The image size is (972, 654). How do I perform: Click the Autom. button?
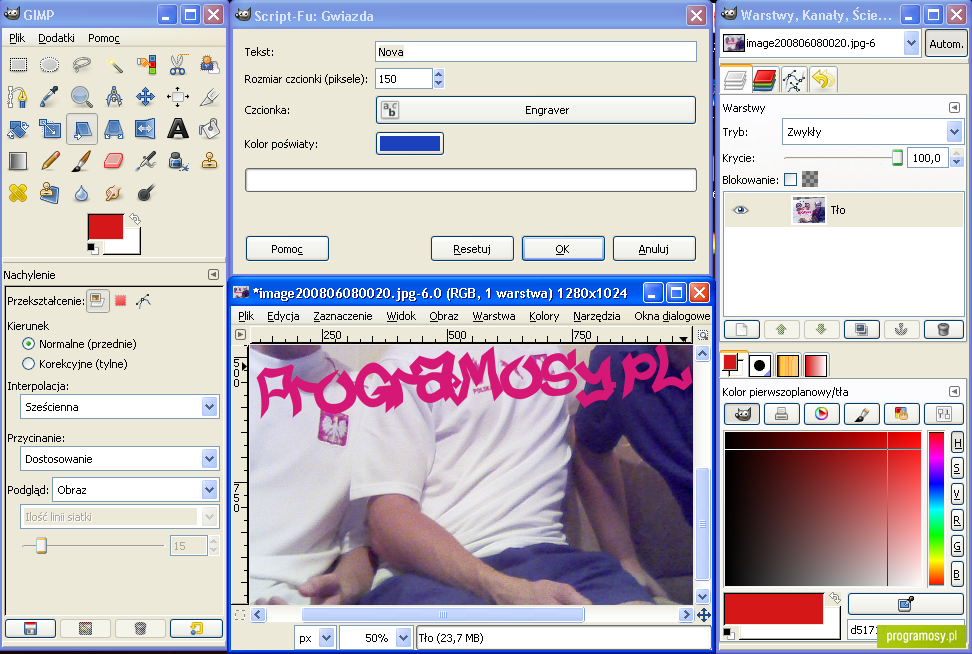point(946,43)
